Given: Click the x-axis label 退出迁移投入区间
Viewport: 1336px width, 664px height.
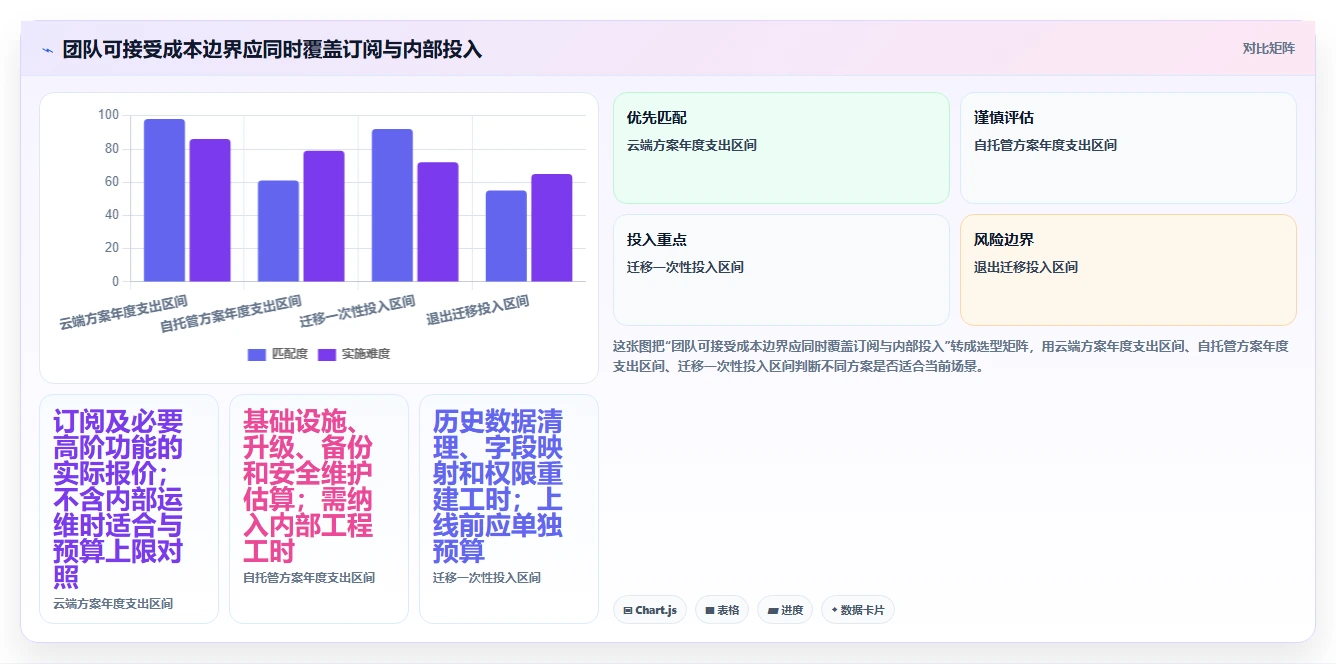Looking at the screenshot, I should [x=478, y=310].
